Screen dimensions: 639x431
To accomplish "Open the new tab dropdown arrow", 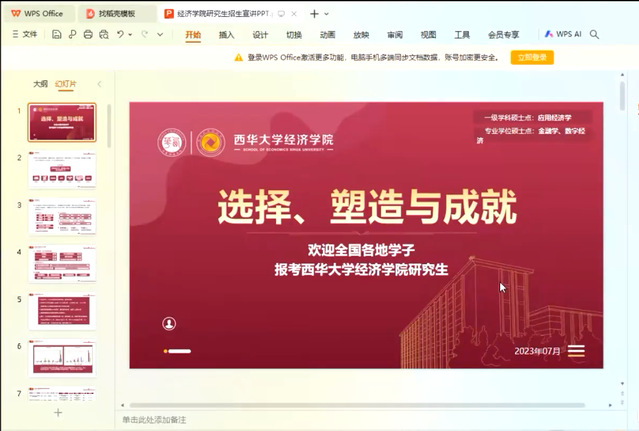I will [328, 14].
